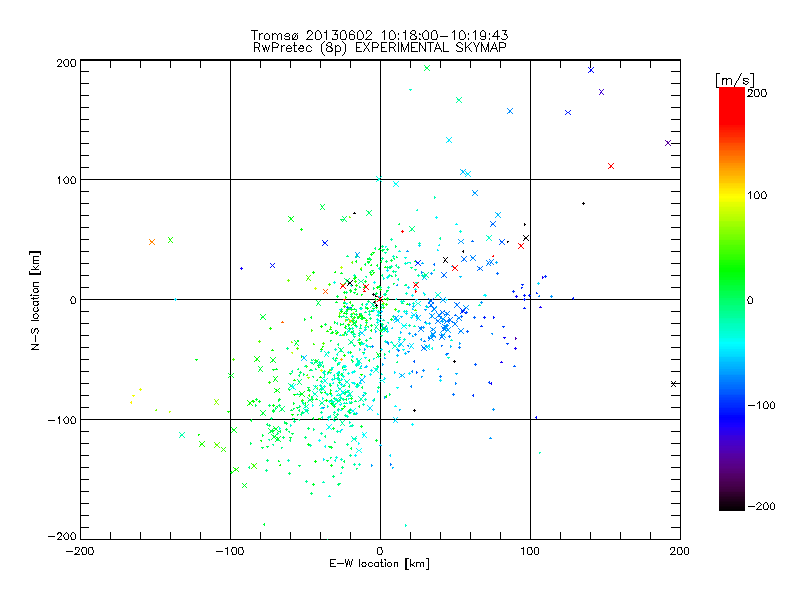Click the 200 tick label on the N-S axis
This screenshot has width=800, height=600.
pos(66,63)
